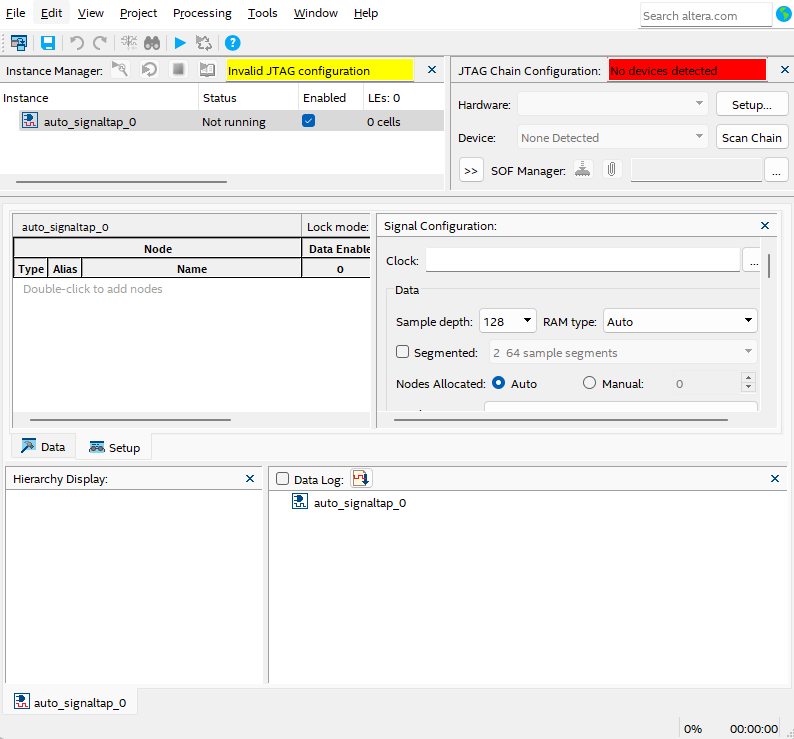
Task: Close the Hierarchy Display panel
Action: (250, 479)
